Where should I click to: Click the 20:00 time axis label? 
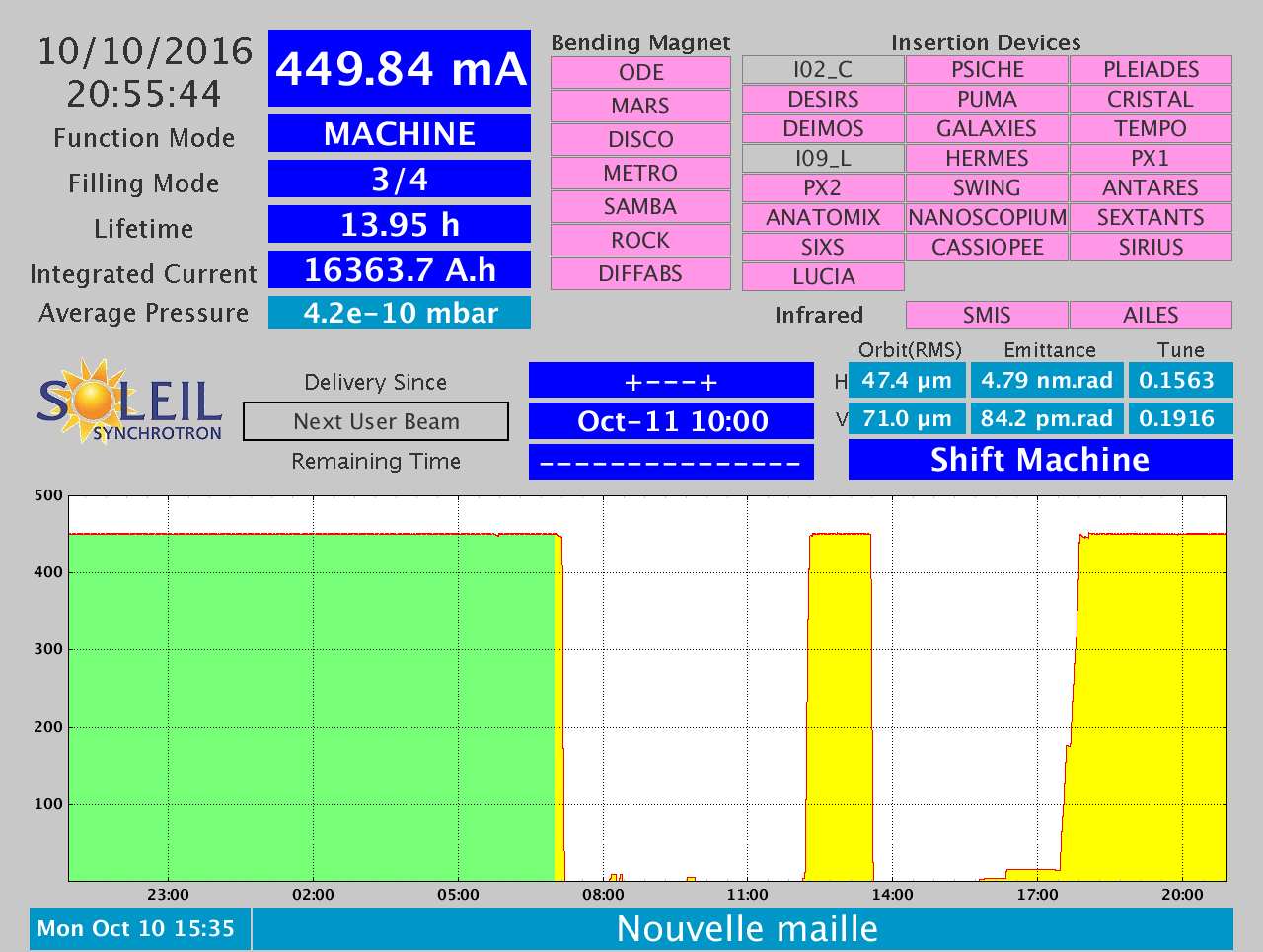pos(1182,895)
